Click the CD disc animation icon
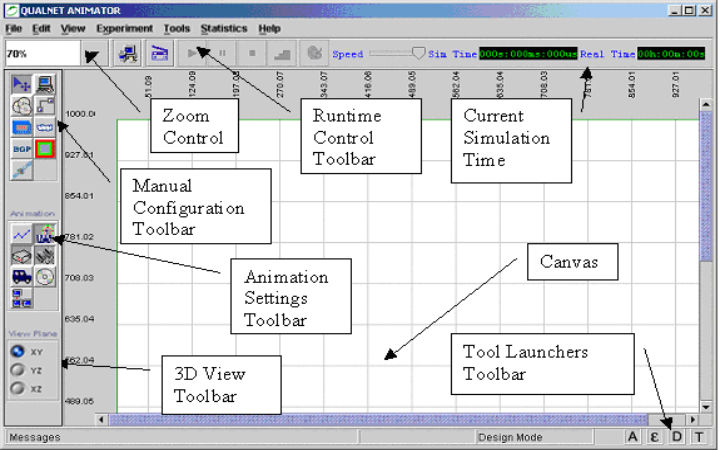 tap(45, 277)
